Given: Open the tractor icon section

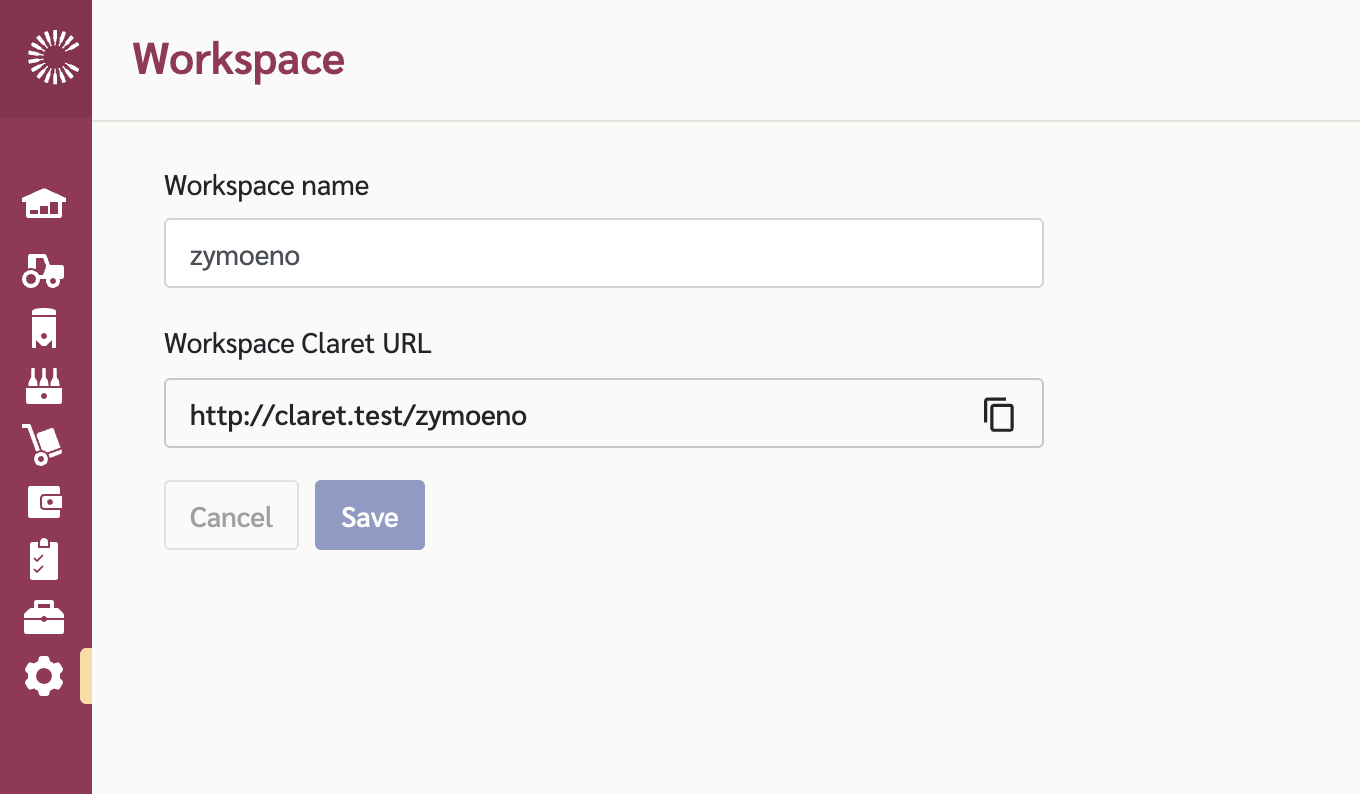Looking at the screenshot, I should (x=44, y=270).
